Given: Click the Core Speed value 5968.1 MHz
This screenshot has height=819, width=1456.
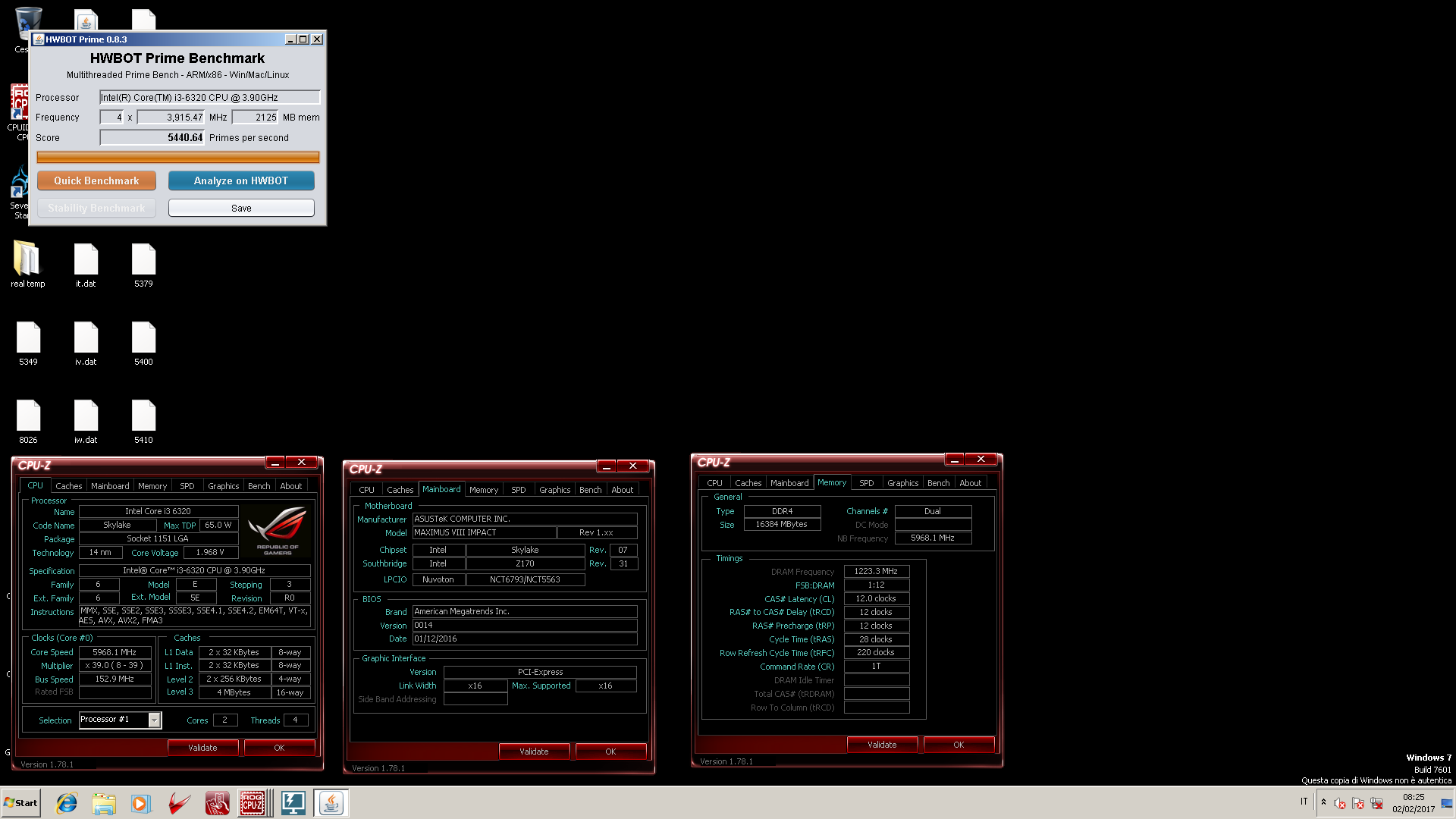Looking at the screenshot, I should (115, 652).
